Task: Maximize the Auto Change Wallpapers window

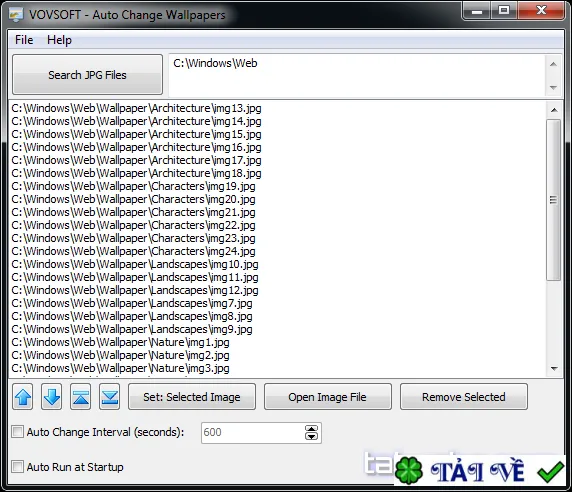Action: (504, 11)
